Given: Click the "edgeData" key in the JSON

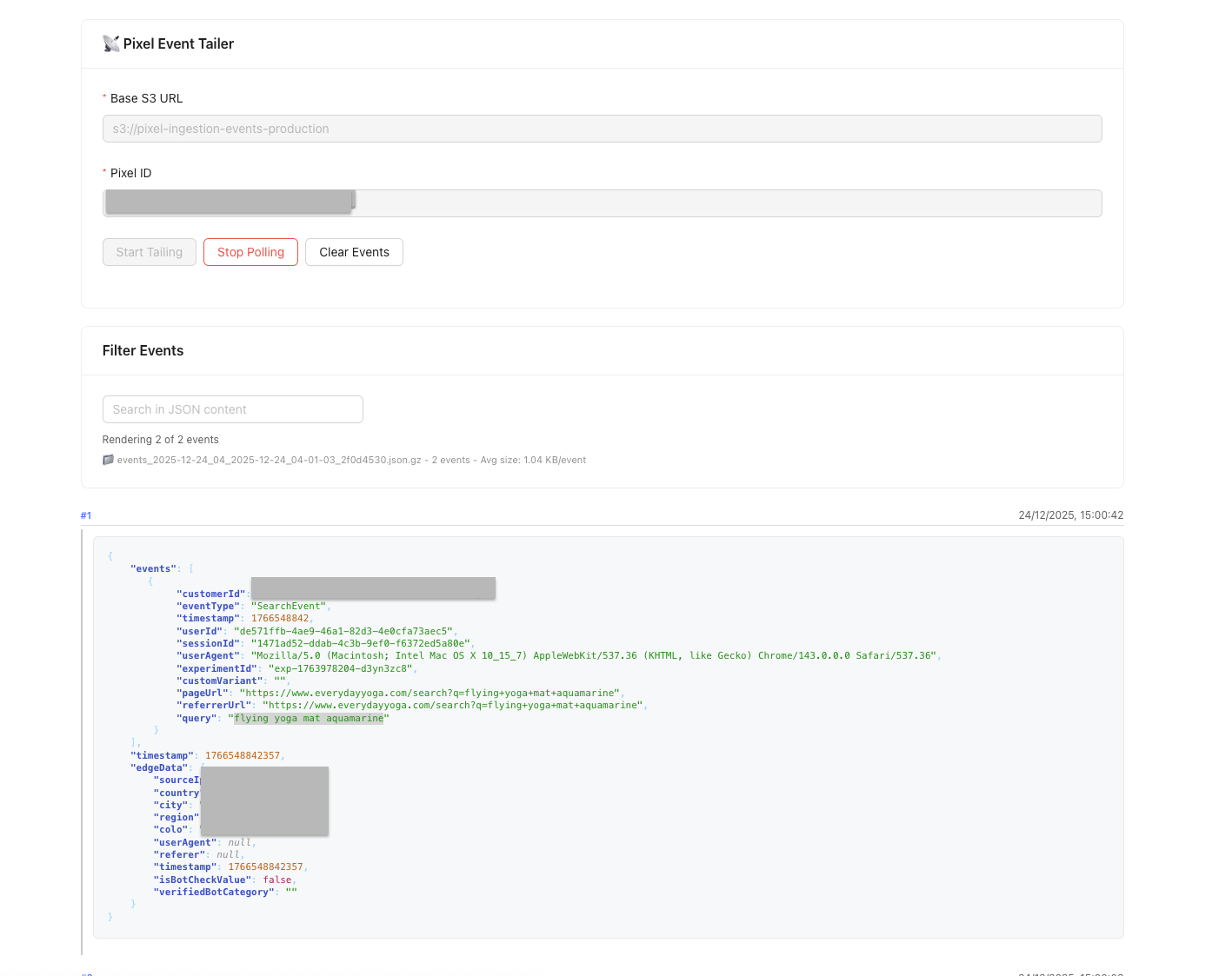Looking at the screenshot, I should coord(159,767).
